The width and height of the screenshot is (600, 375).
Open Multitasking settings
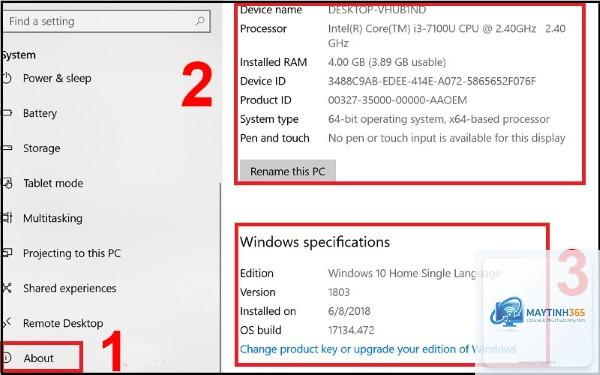(53, 218)
